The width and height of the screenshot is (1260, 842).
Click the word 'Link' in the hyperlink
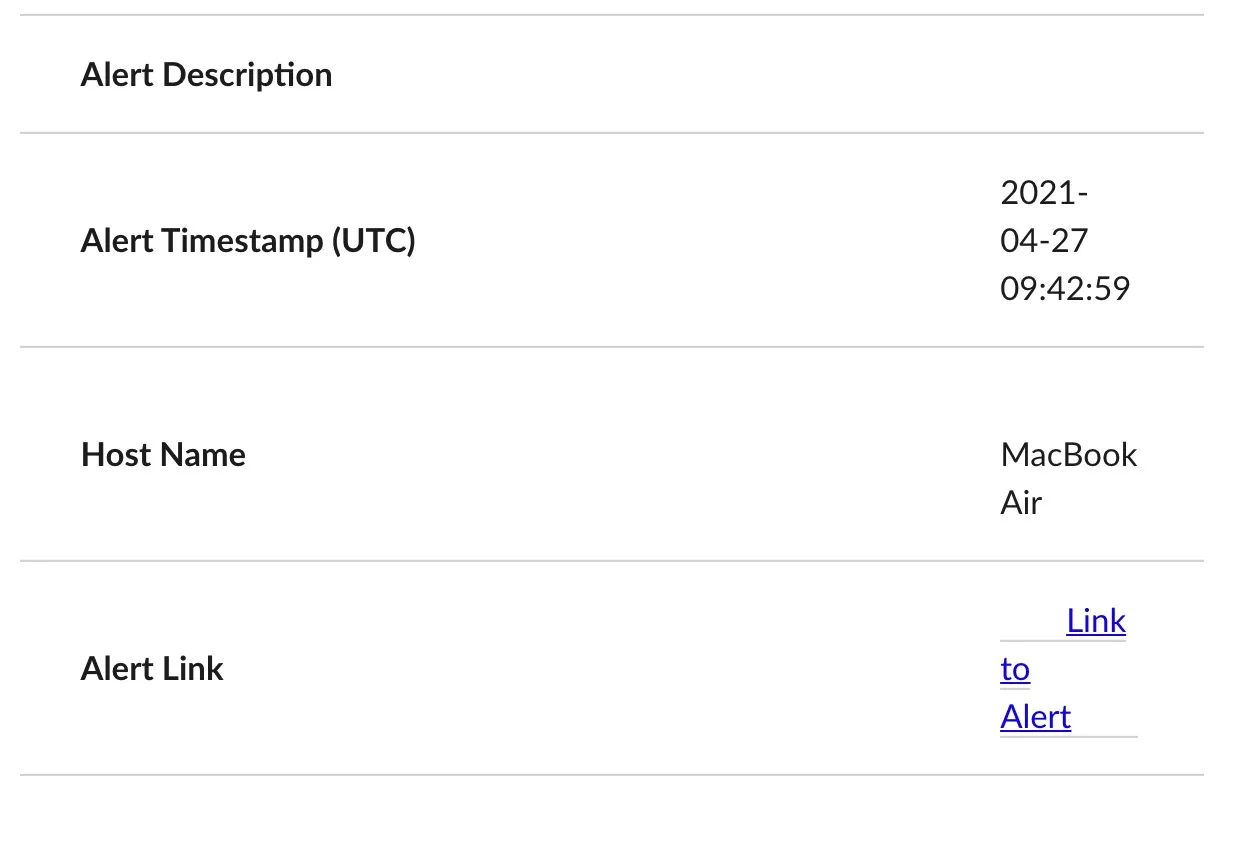[1095, 621]
